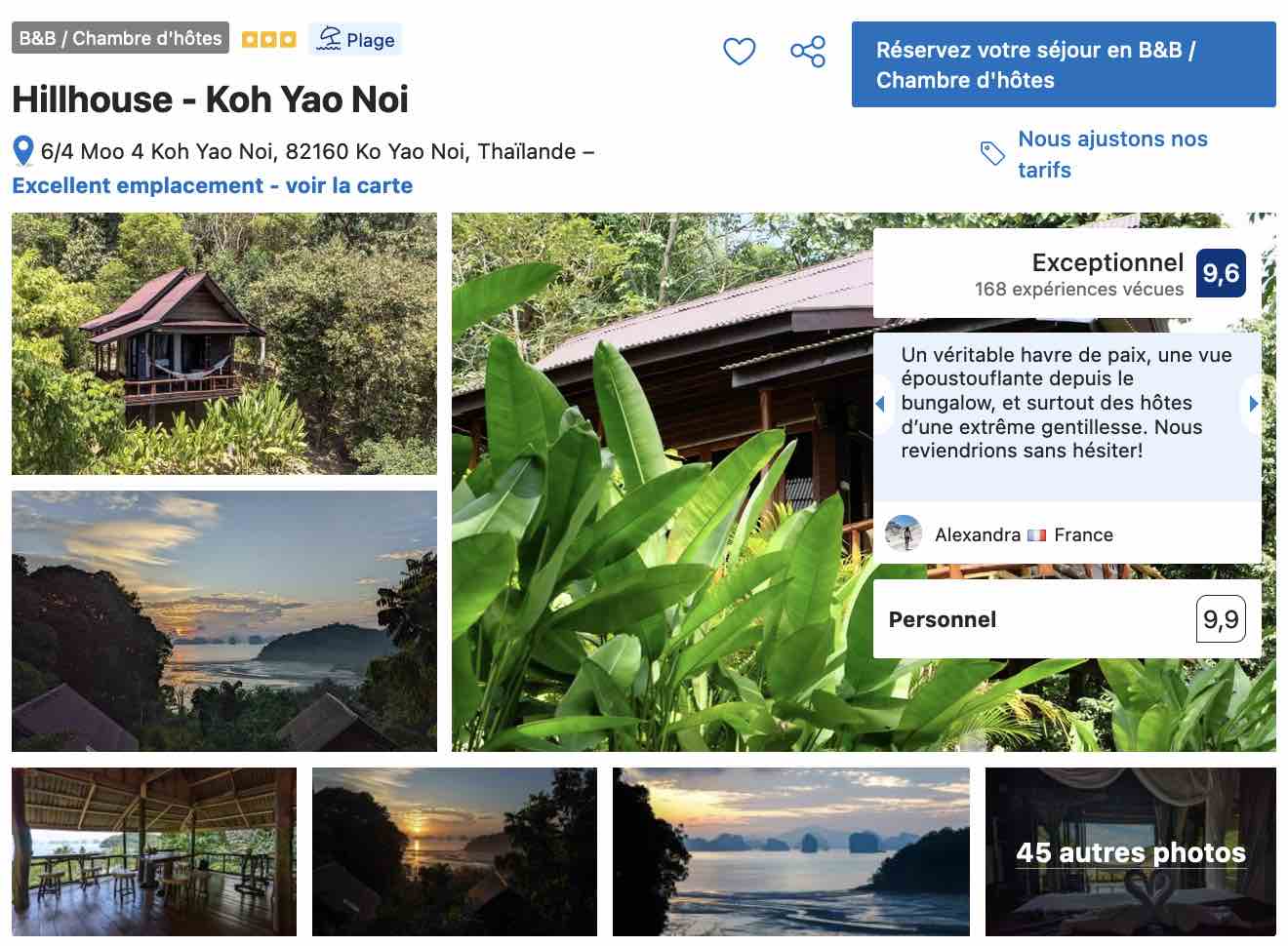Open the 45 autres photos gallery

(1130, 851)
